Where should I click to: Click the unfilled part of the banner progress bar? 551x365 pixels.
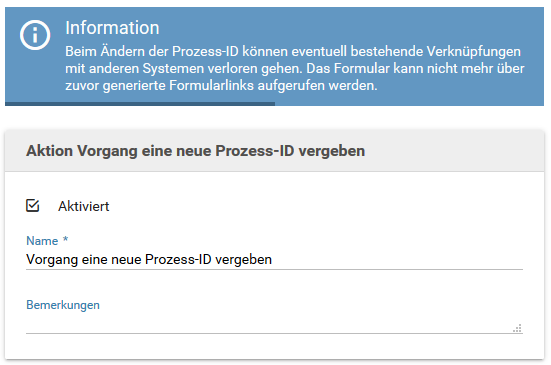(x=409, y=104)
